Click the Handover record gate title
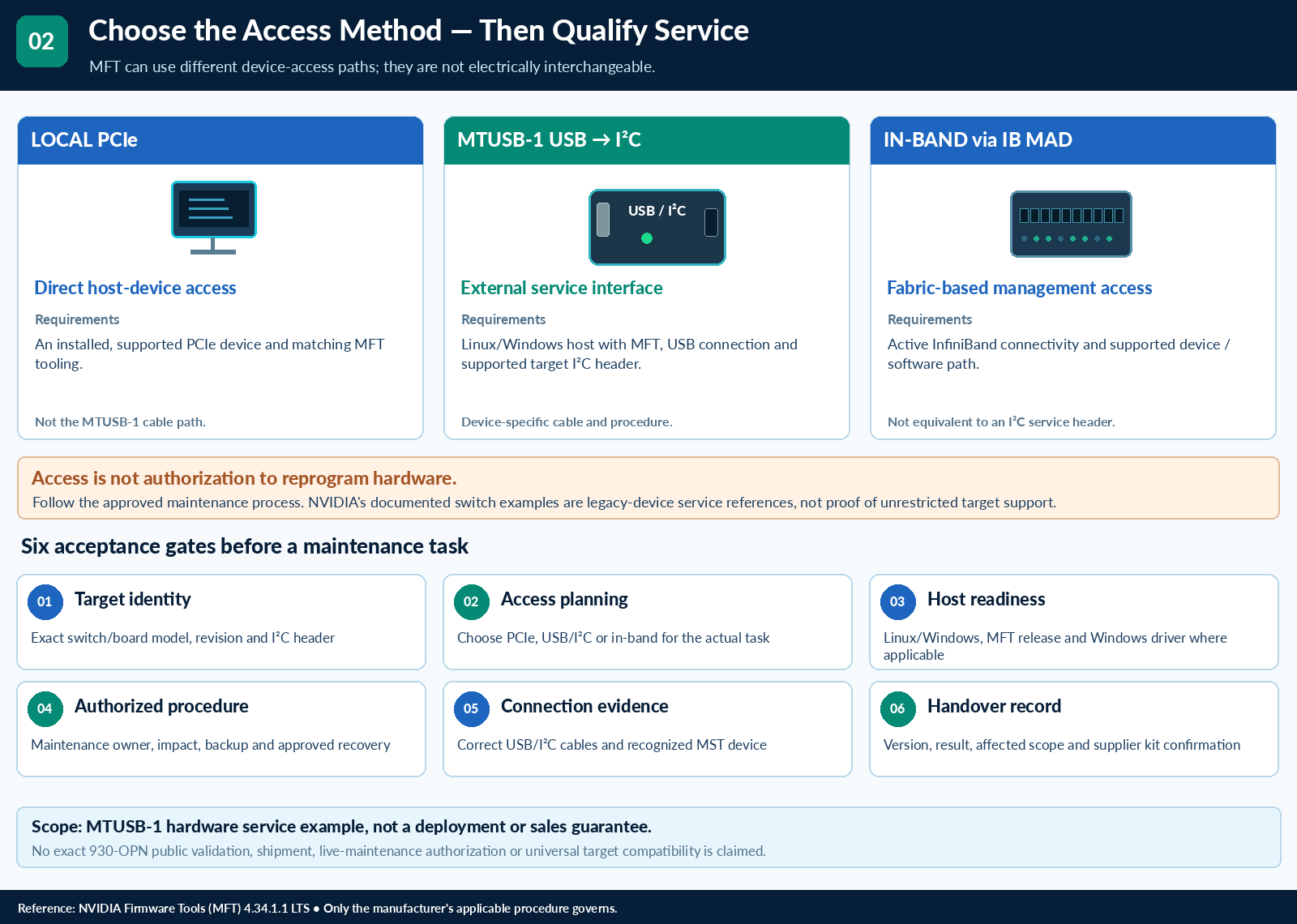This screenshot has width=1297, height=924. [994, 706]
